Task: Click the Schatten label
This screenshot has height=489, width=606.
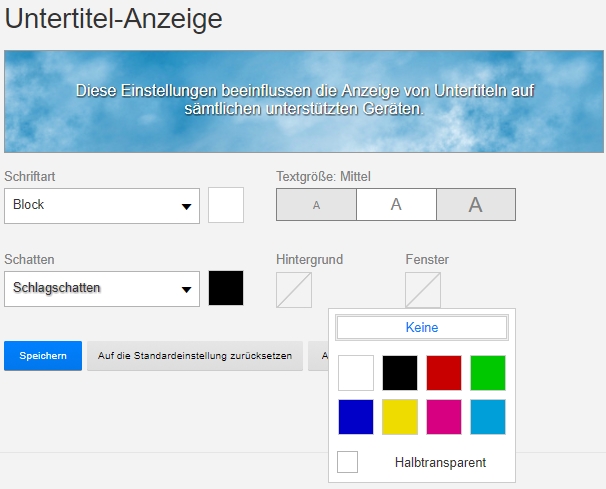Action: click(x=29, y=259)
